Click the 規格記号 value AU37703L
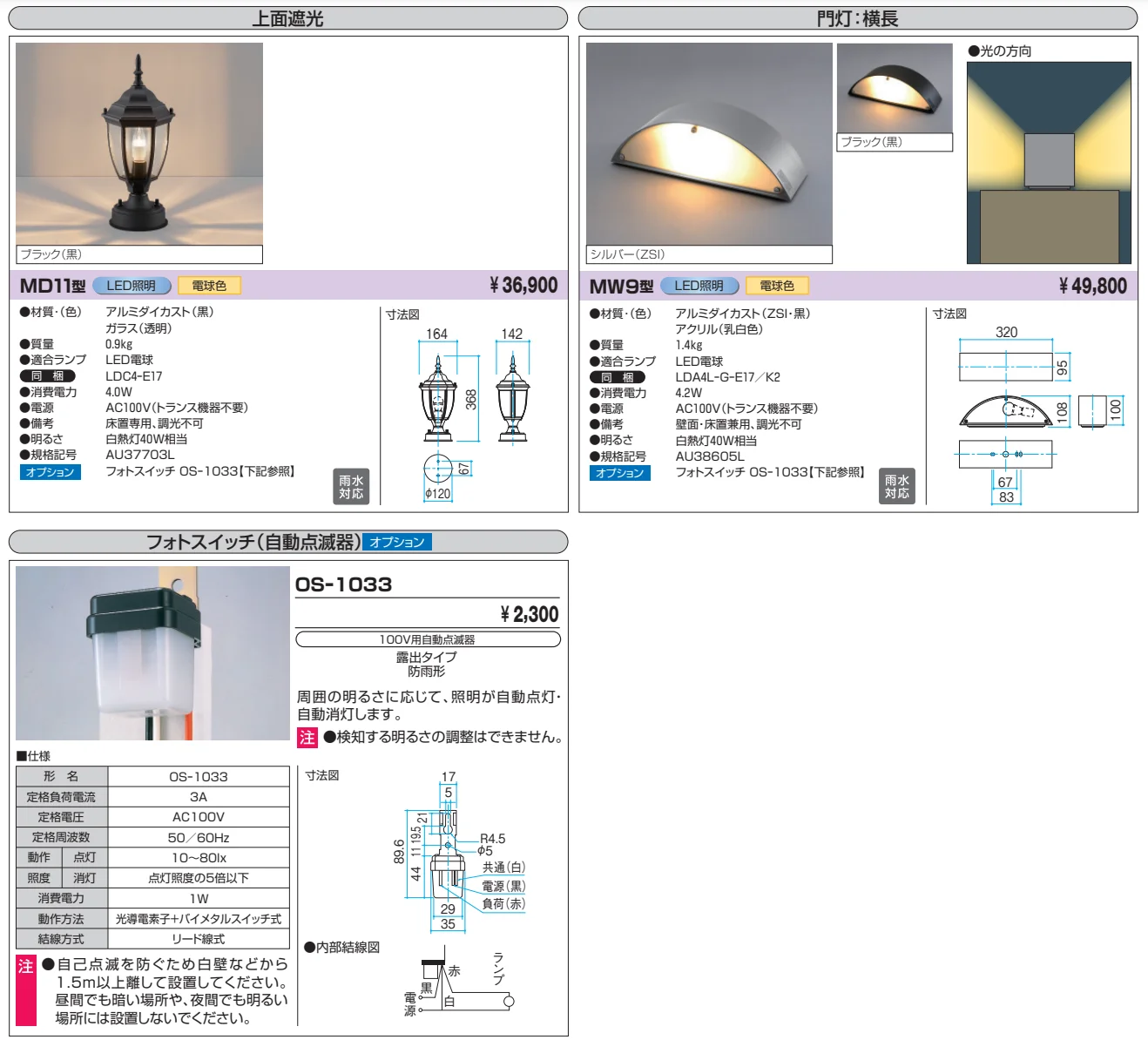The height and width of the screenshot is (1040, 1148). click(x=140, y=455)
